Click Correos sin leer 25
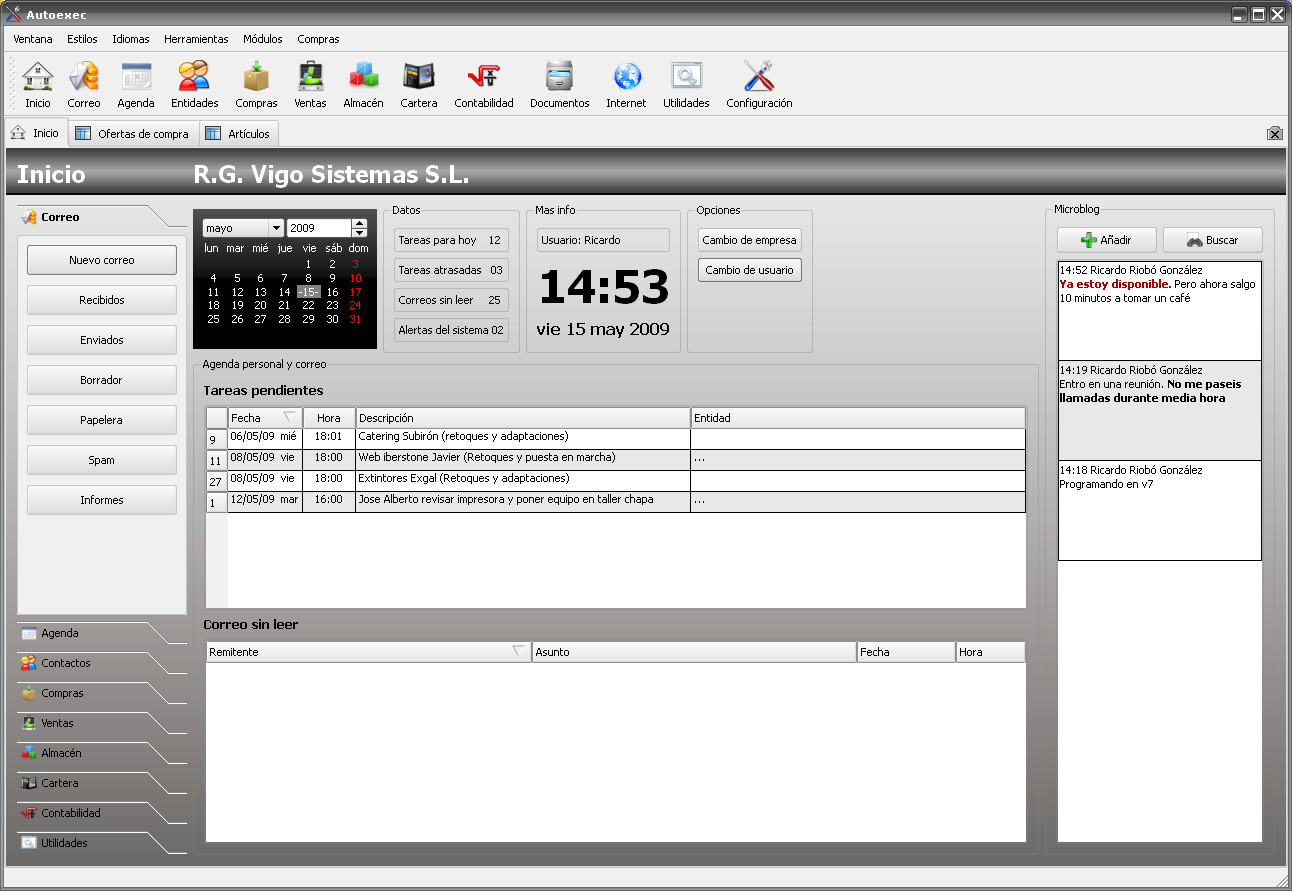Screen dimensions: 1292x891 click(451, 300)
